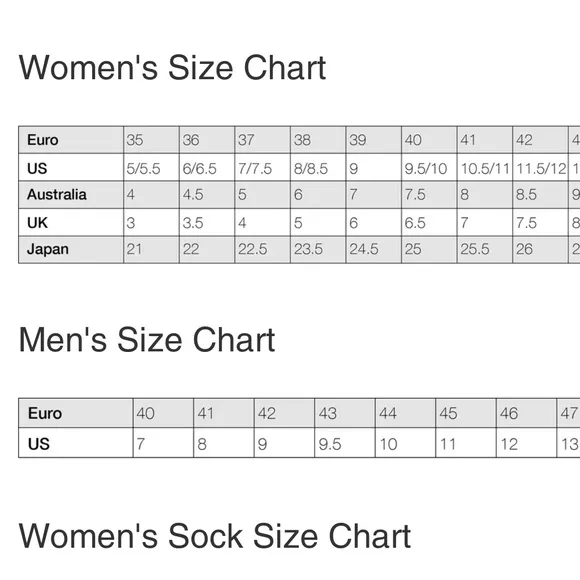Viewport: 580px width, 580px height.
Task: Select men's Euro size 46 cell
Action: (x=526, y=413)
